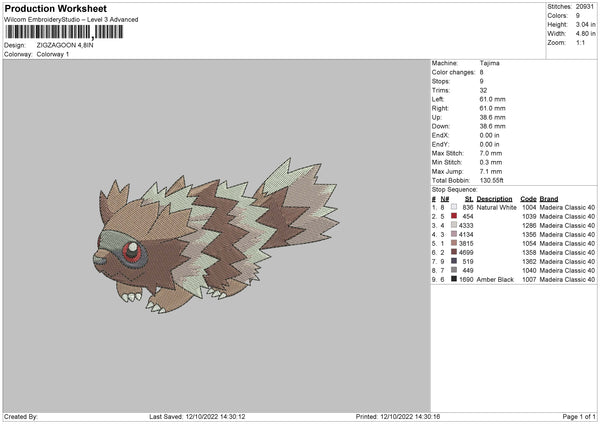The width and height of the screenshot is (600, 424).
Task: Click thread code '1004'
Action: coord(529,207)
